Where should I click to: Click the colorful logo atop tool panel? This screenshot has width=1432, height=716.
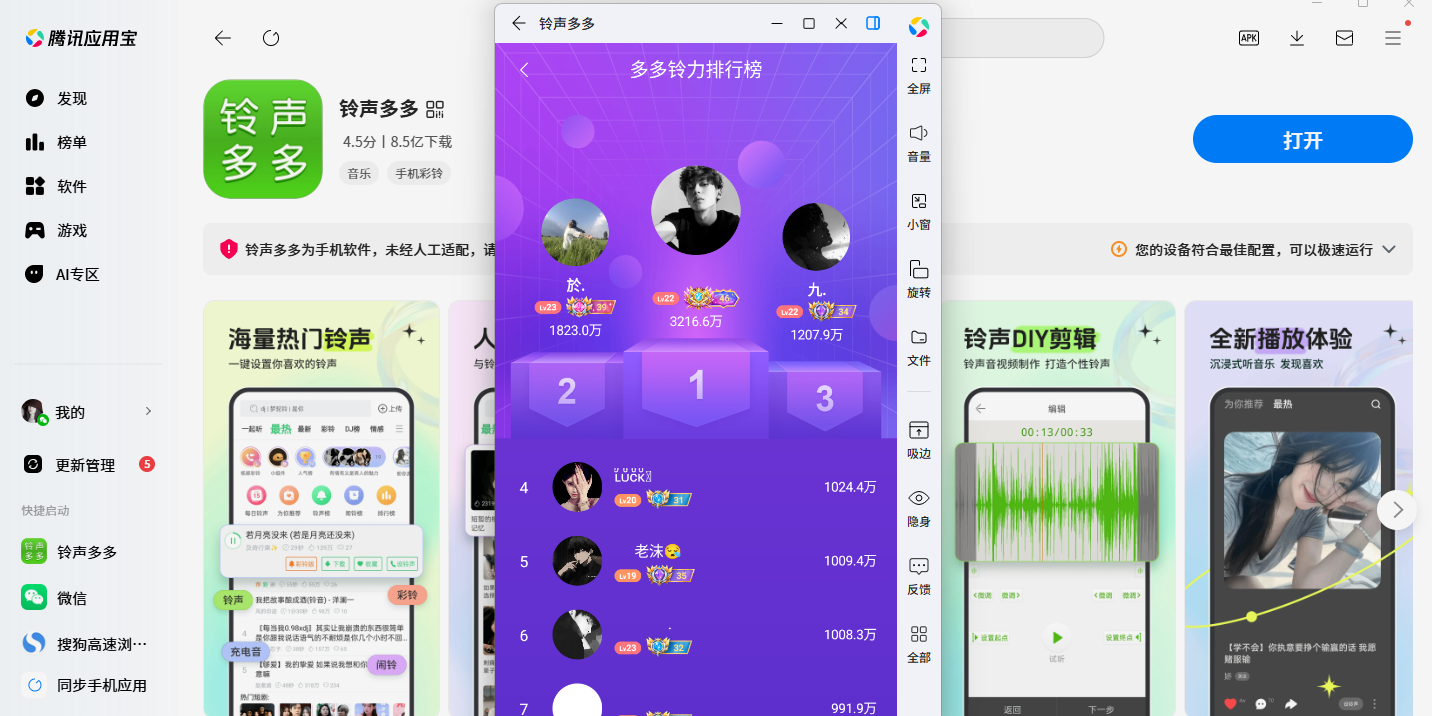919,27
